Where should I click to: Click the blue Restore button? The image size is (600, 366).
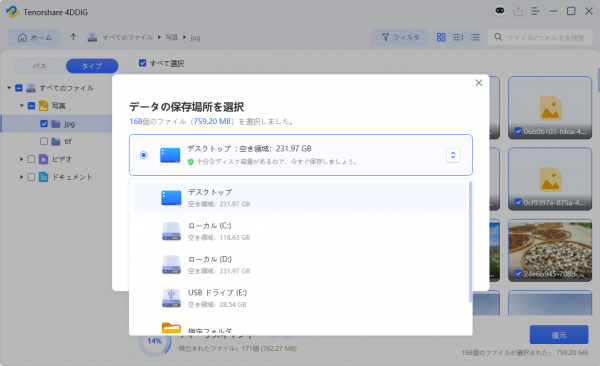(559, 335)
